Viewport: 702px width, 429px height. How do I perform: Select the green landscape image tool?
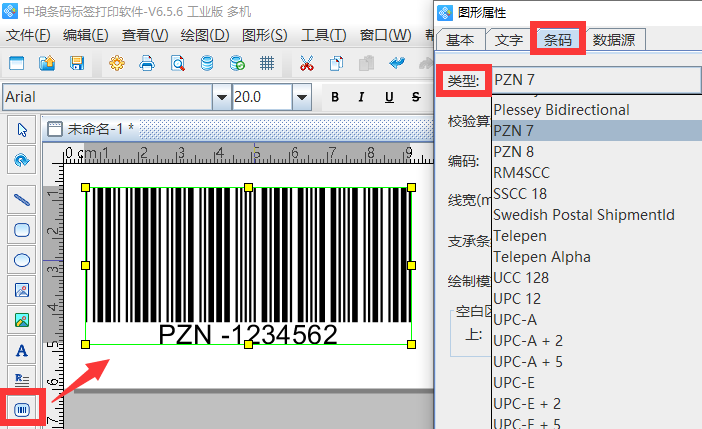[21, 320]
